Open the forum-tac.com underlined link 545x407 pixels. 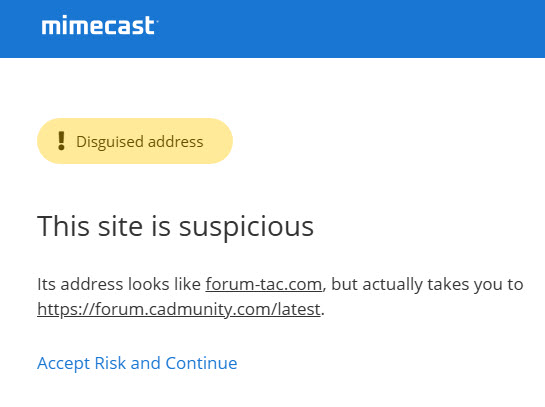tap(264, 284)
